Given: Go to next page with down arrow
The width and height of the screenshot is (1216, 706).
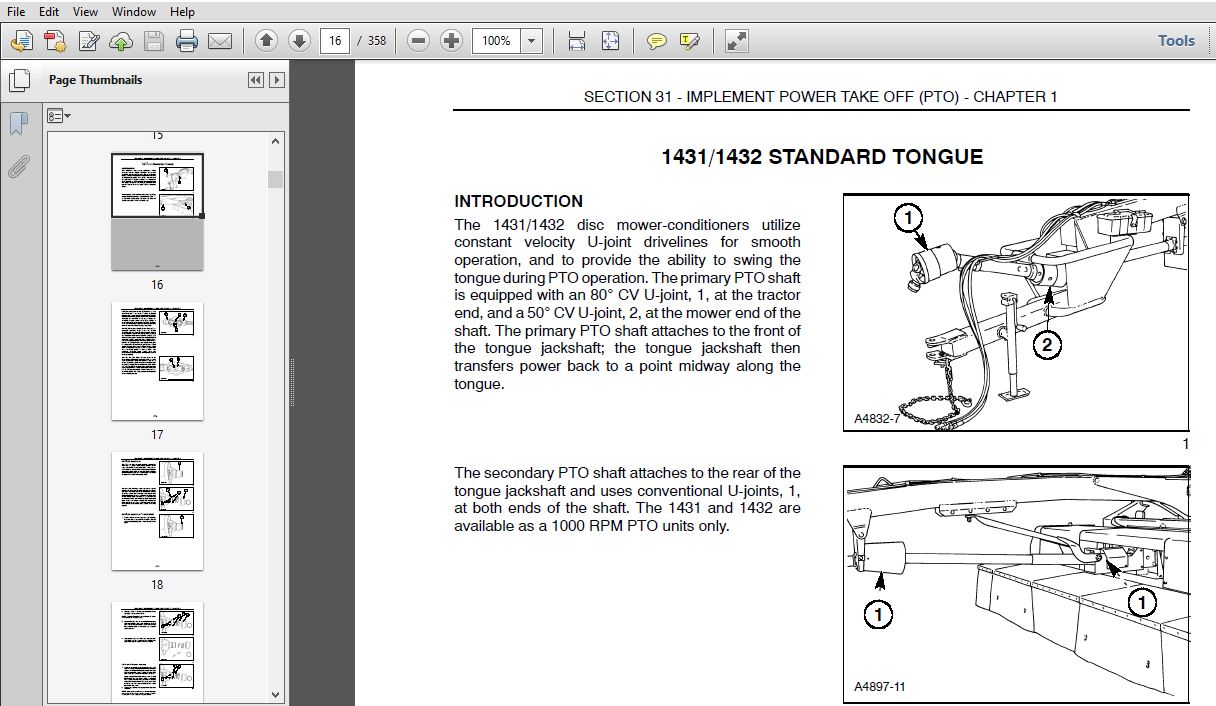Looking at the screenshot, I should [x=298, y=41].
